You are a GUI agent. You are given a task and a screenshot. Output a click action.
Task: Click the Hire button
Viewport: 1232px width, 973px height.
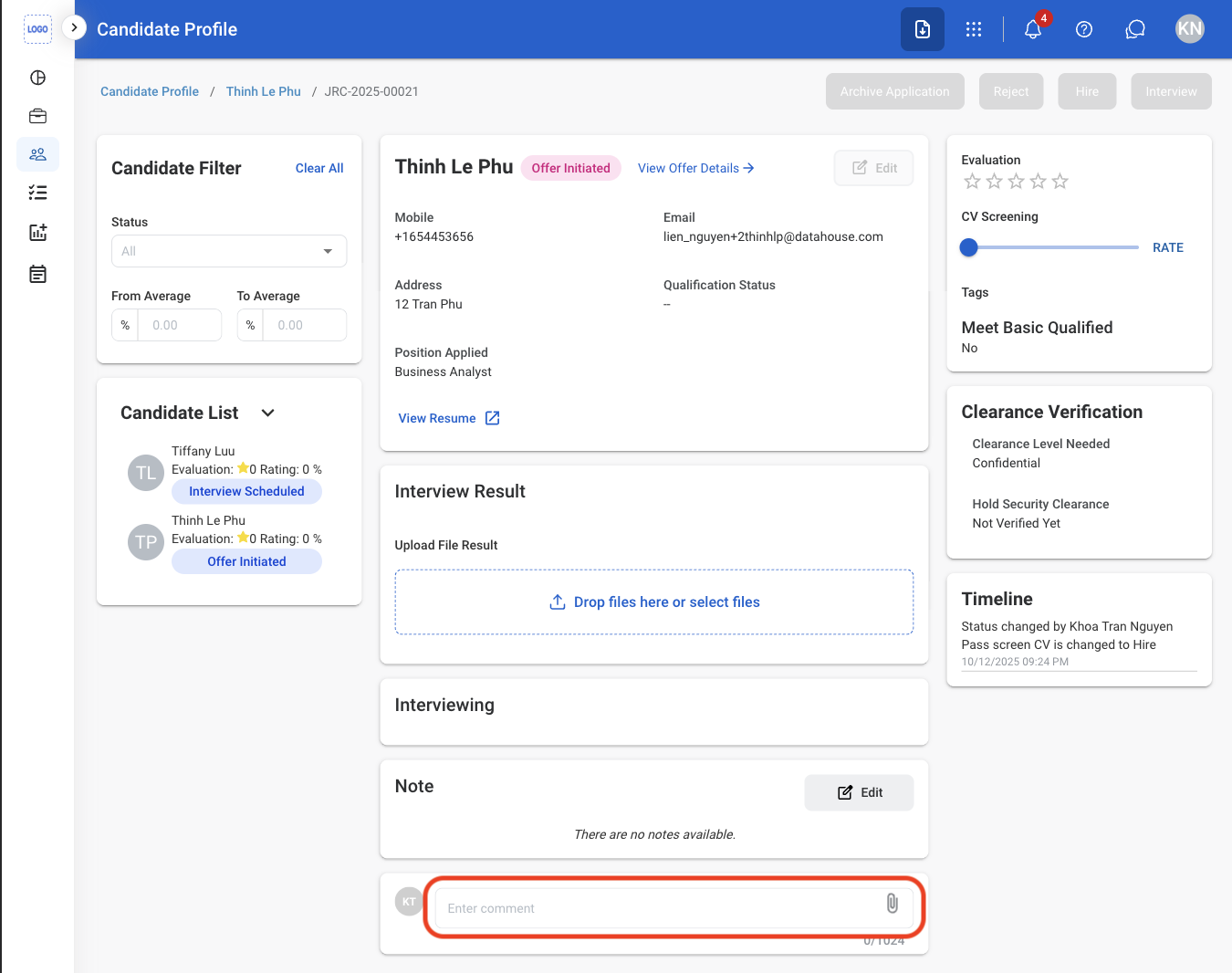point(1087,91)
